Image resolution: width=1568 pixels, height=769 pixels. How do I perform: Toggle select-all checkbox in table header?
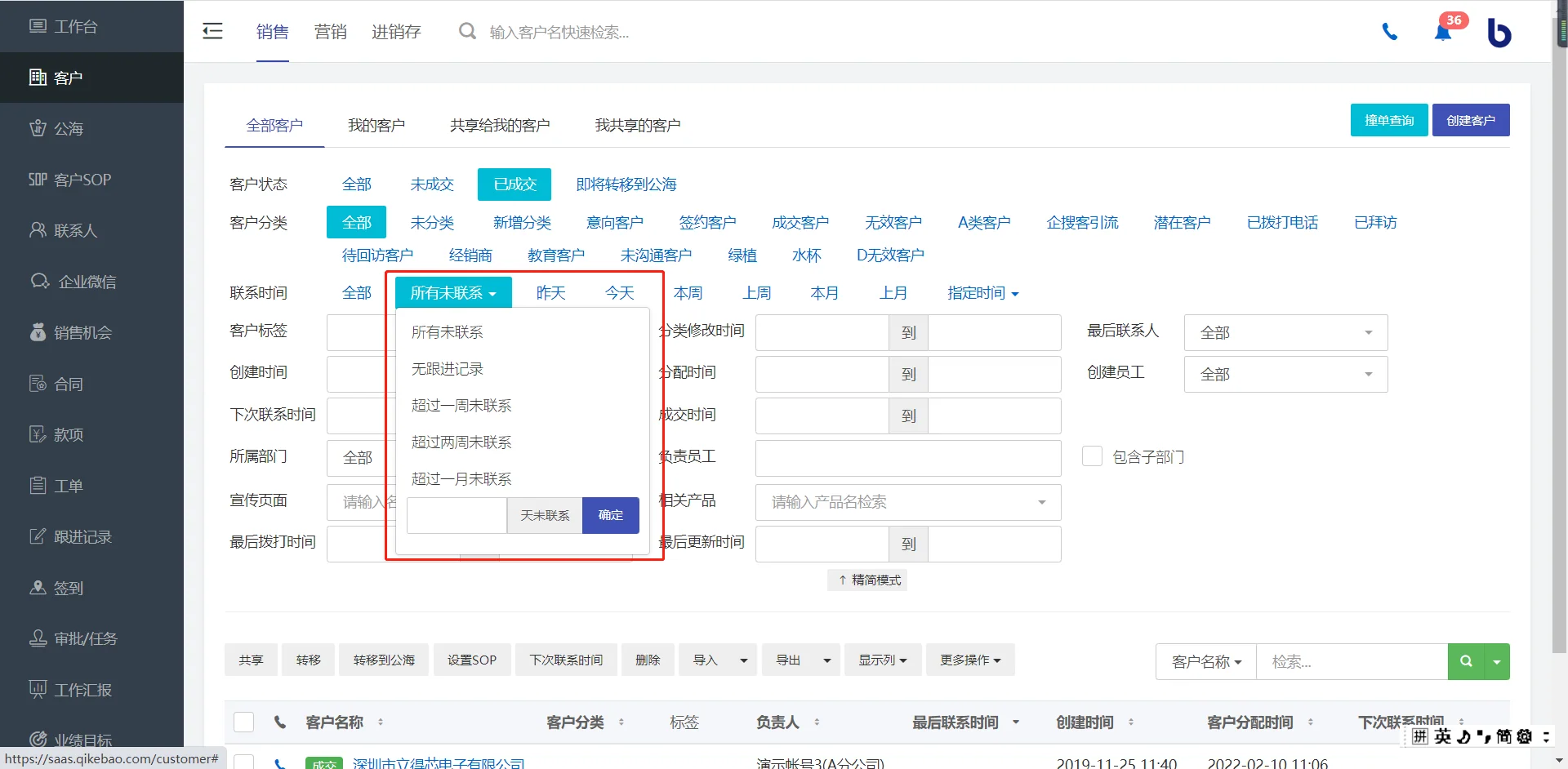(243, 722)
